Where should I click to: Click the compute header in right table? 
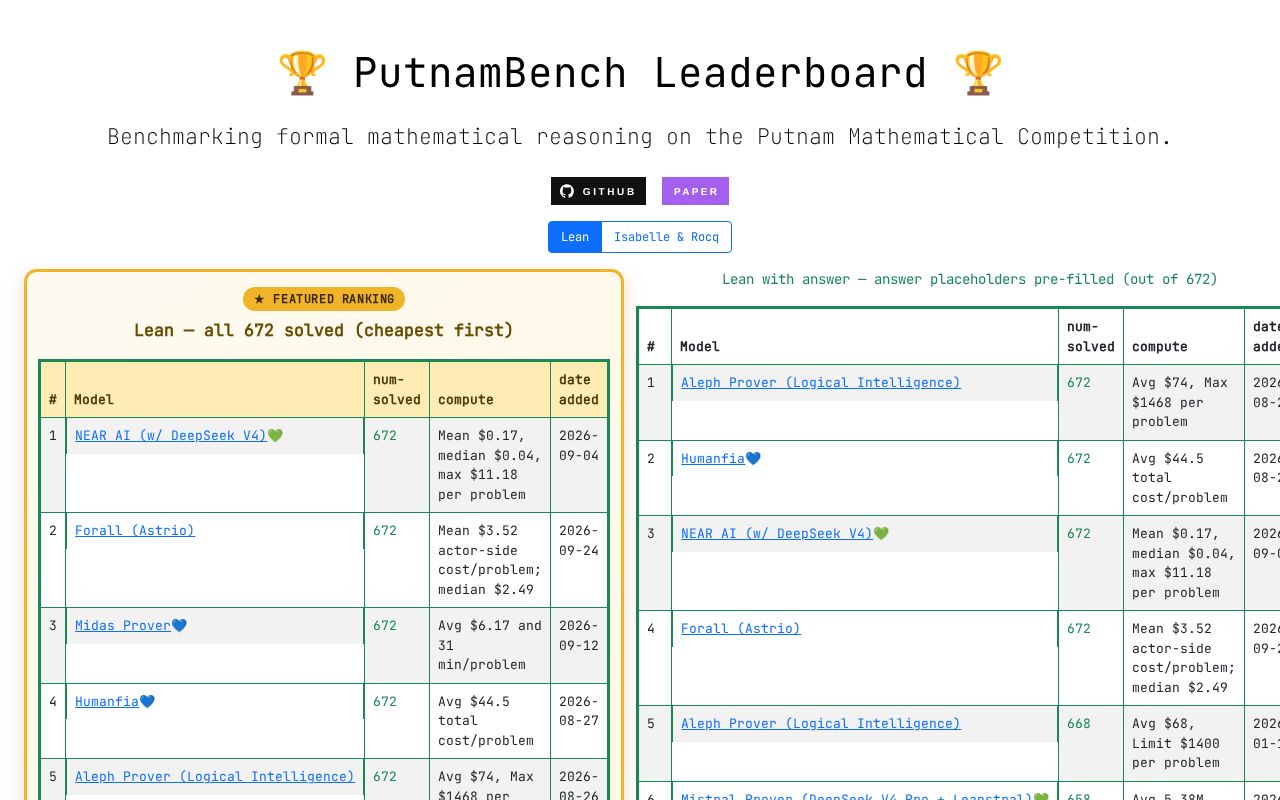pyautogui.click(x=1184, y=336)
